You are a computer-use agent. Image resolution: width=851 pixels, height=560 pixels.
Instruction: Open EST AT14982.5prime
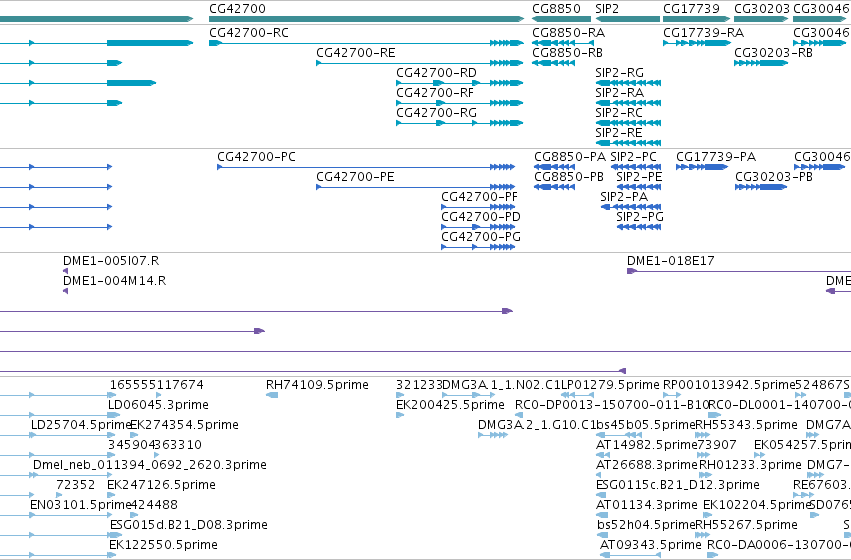(603, 455)
